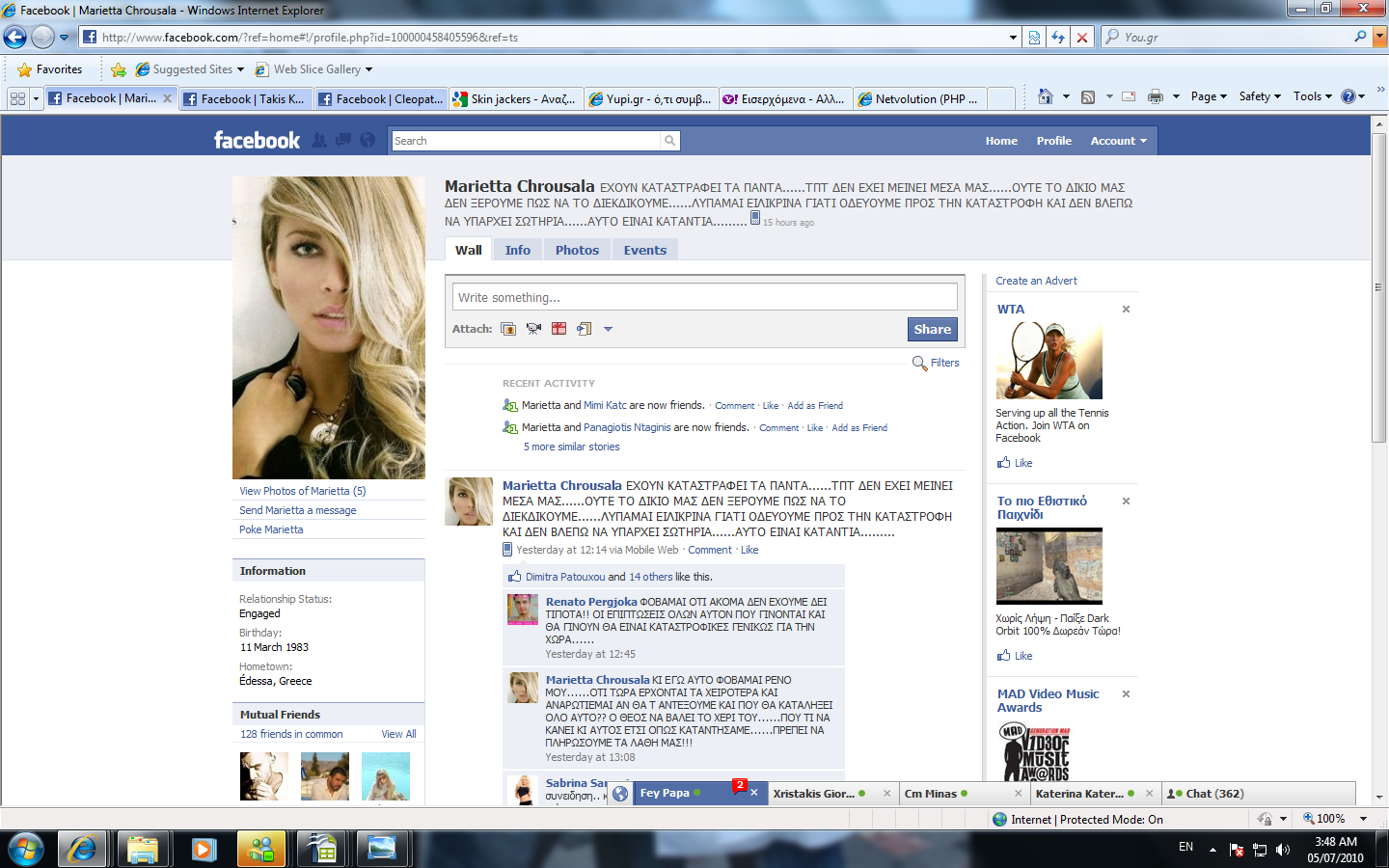Viewport: 1389px width, 868px height.
Task: Click globe icon in chat bar
Action: tap(620, 794)
